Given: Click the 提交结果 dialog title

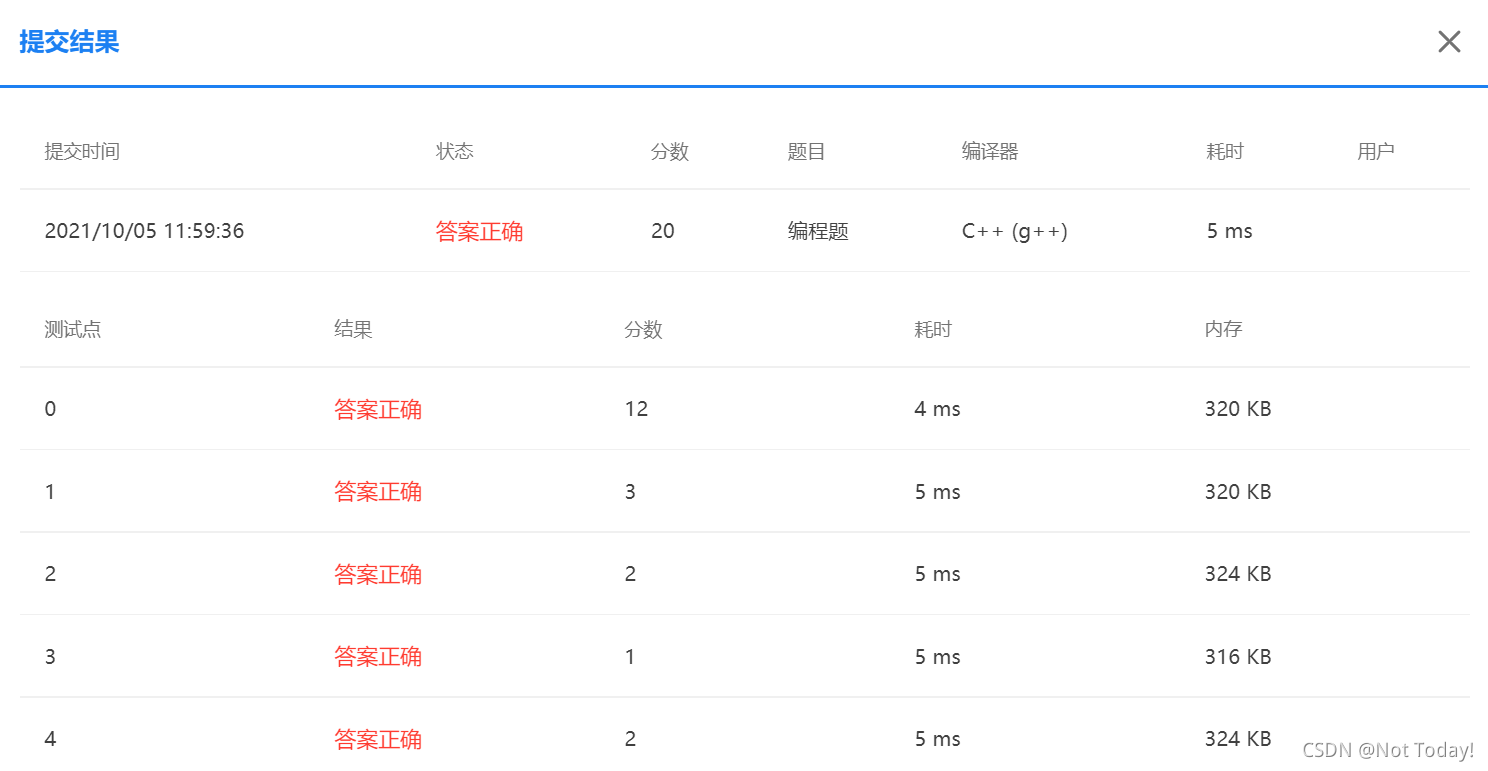Looking at the screenshot, I should tap(68, 42).
